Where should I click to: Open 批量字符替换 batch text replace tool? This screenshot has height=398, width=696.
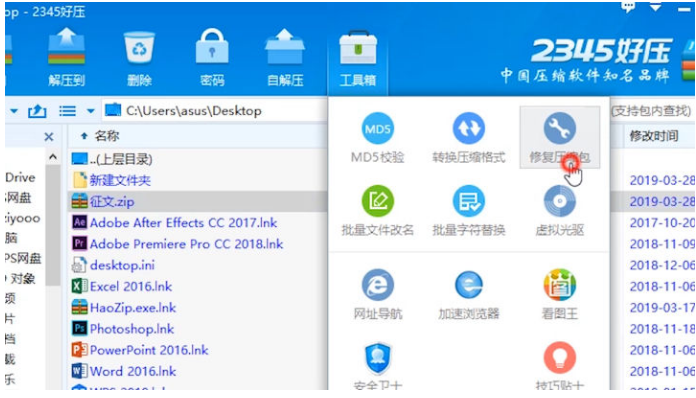click(x=468, y=210)
